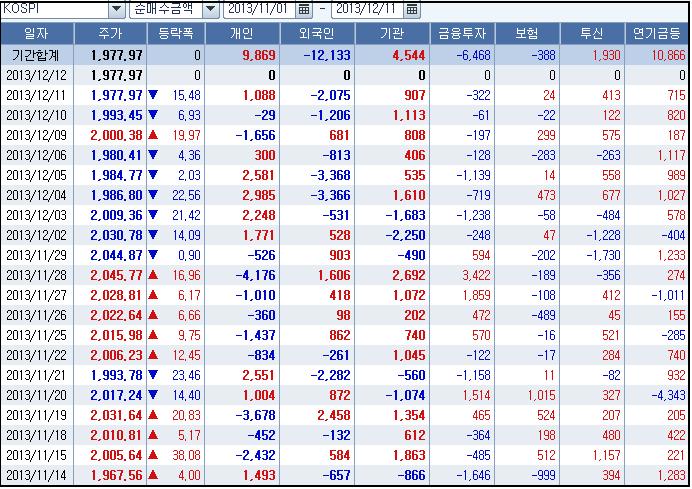Viewport: 692px width, 489px height.
Task: Click 기관 total 4,544 in summary row
Action: tap(409, 56)
